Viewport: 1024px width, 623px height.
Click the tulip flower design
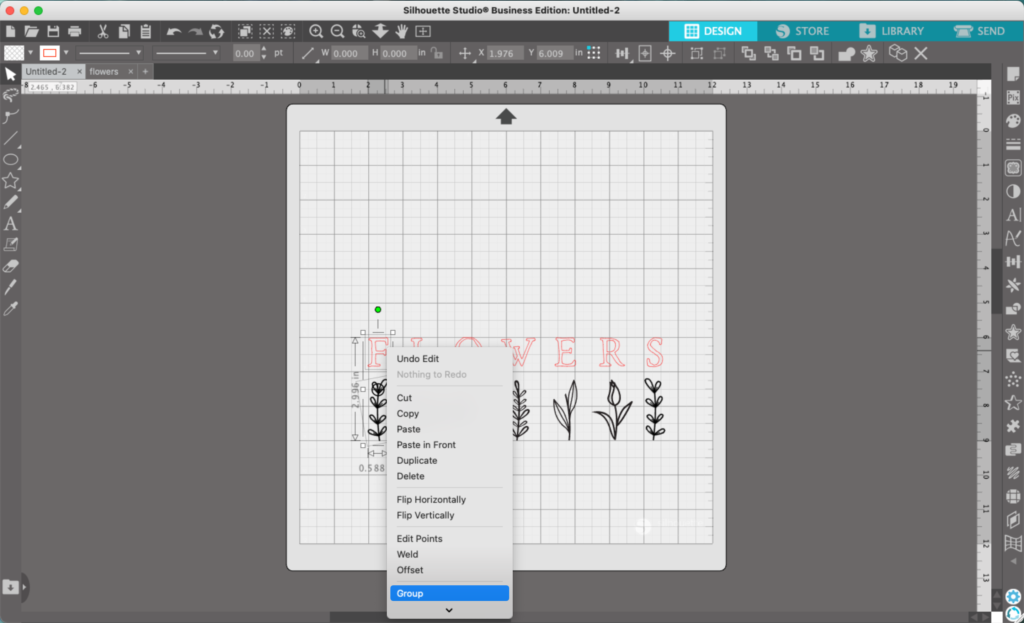pyautogui.click(x=613, y=409)
